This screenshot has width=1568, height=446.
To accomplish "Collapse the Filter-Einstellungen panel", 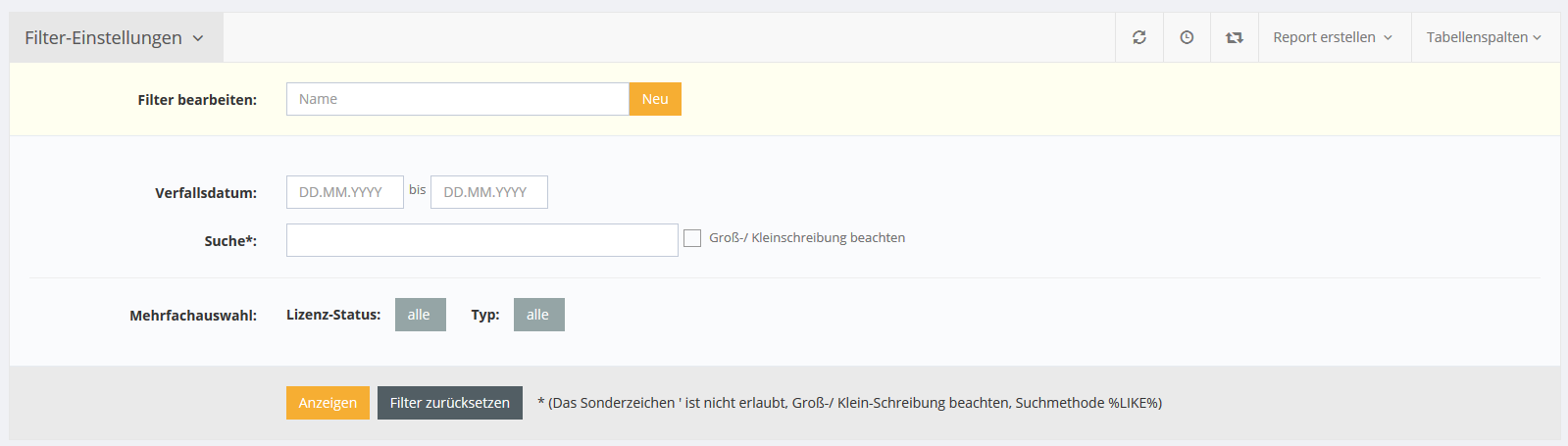I will point(116,38).
